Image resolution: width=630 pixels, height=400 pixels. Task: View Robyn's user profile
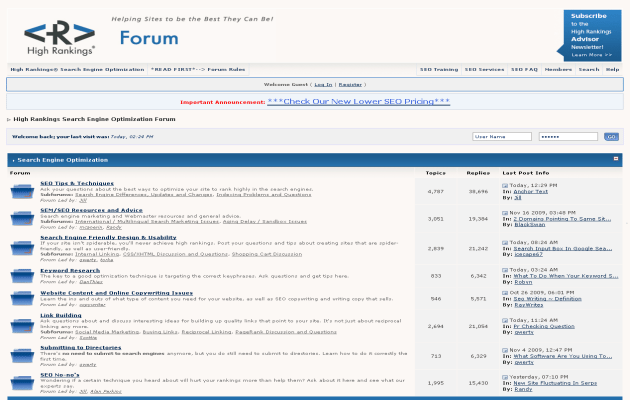523,282
